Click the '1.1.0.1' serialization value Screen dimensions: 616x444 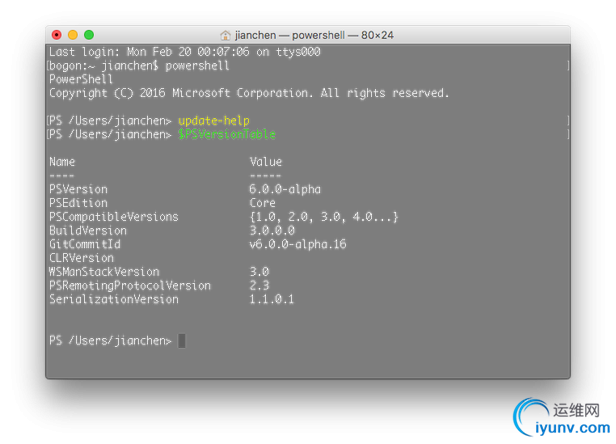[271, 299]
